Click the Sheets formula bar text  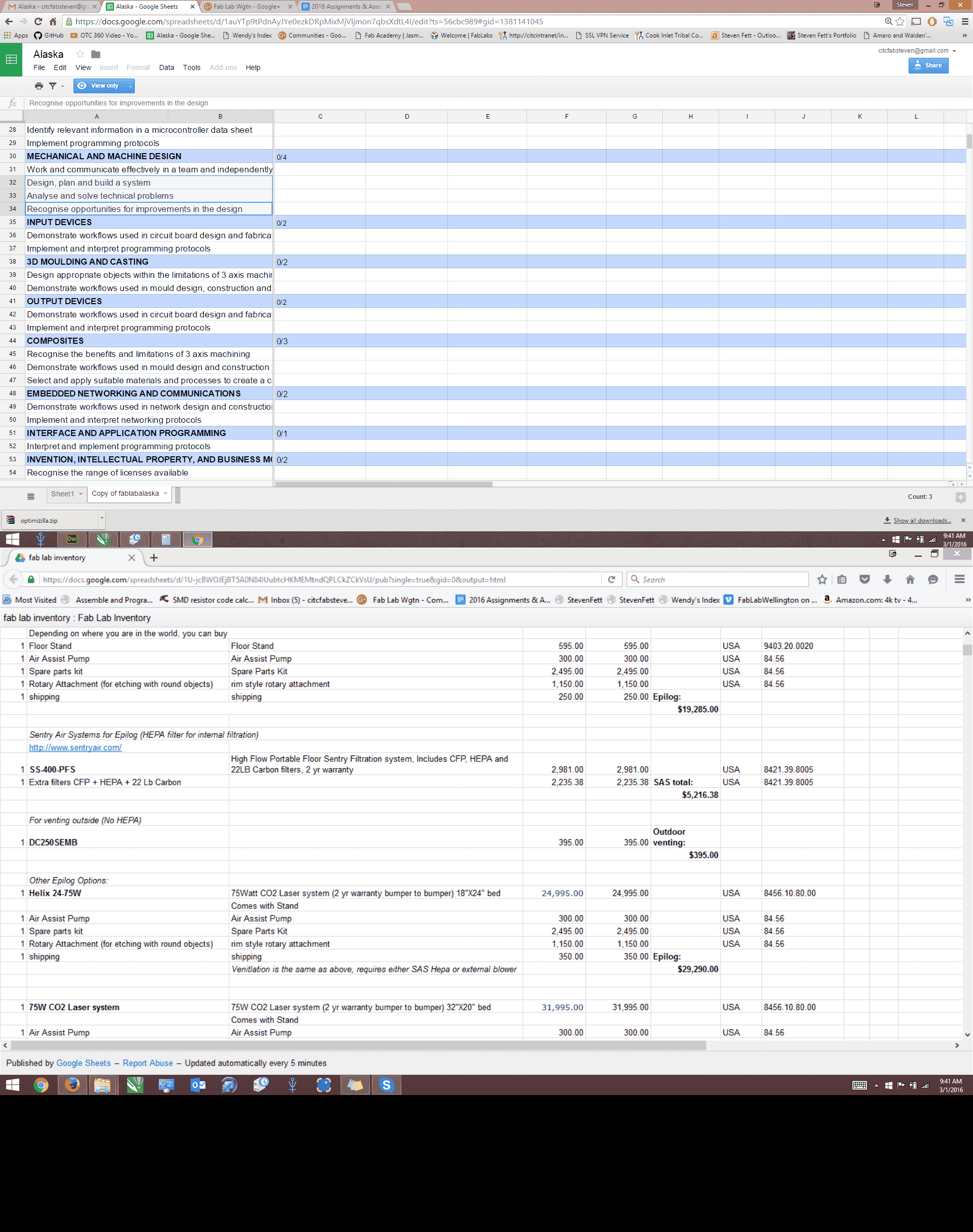click(x=119, y=103)
